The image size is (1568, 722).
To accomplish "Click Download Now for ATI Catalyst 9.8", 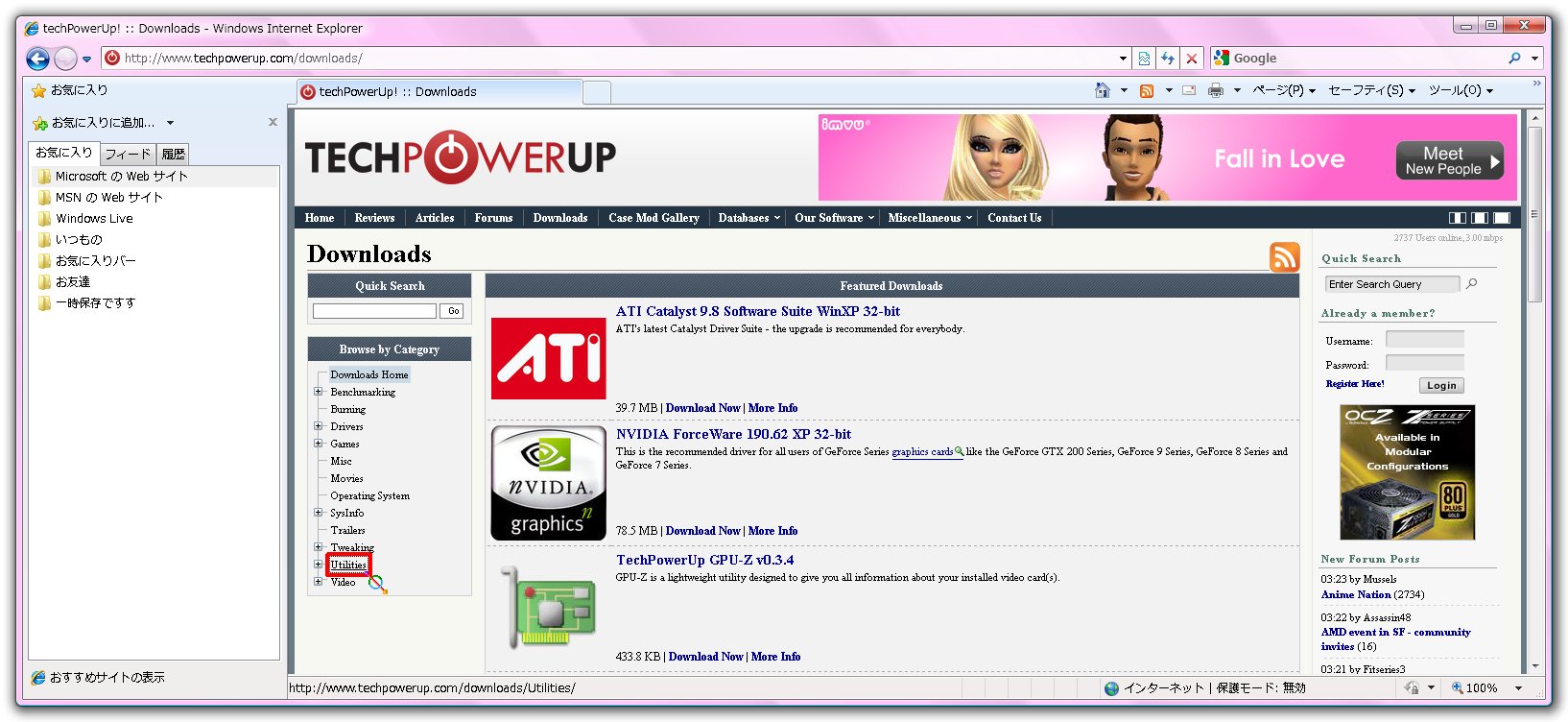I will click(703, 408).
